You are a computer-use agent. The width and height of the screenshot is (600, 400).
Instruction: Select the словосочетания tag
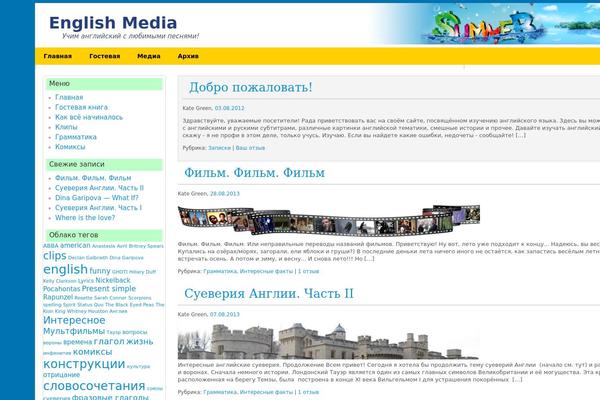point(94,386)
